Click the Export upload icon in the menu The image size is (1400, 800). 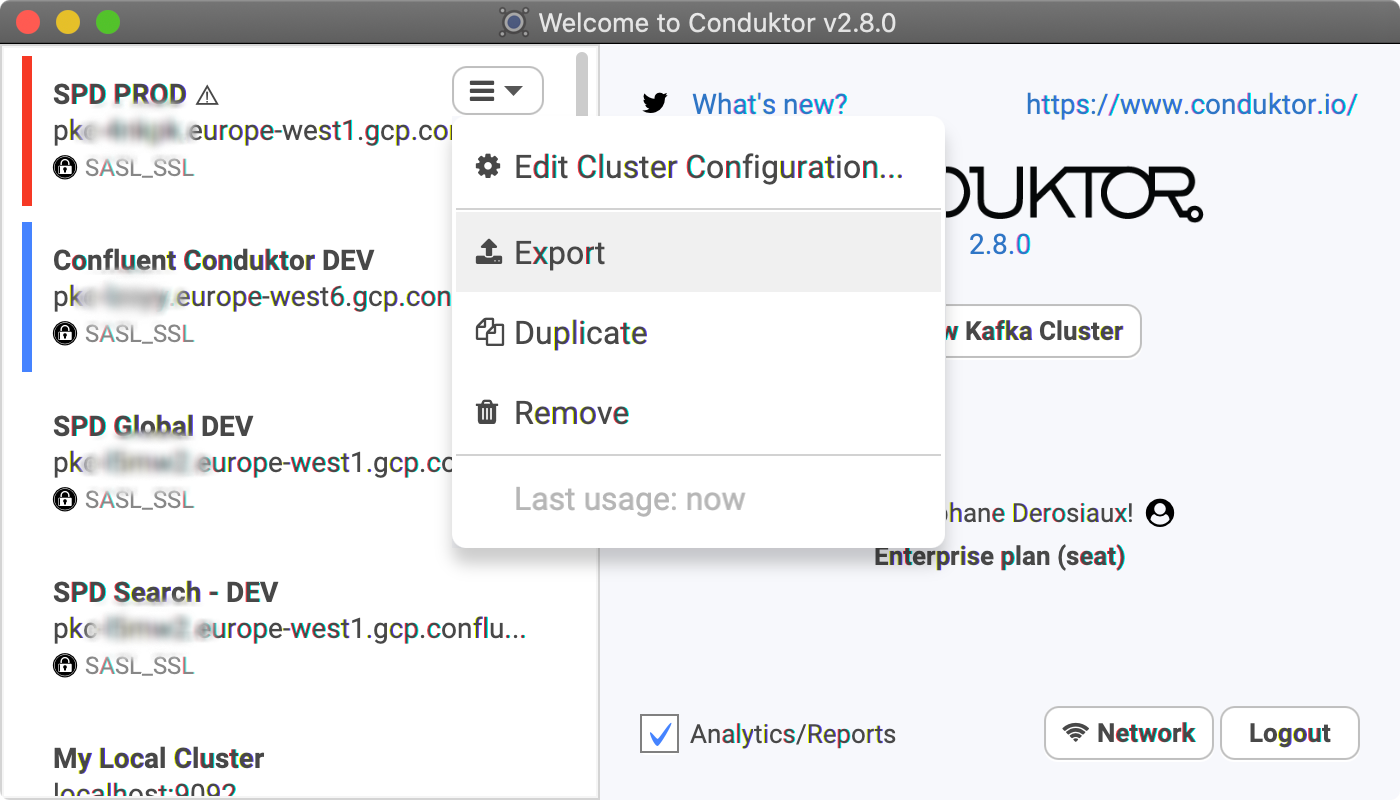click(x=488, y=252)
